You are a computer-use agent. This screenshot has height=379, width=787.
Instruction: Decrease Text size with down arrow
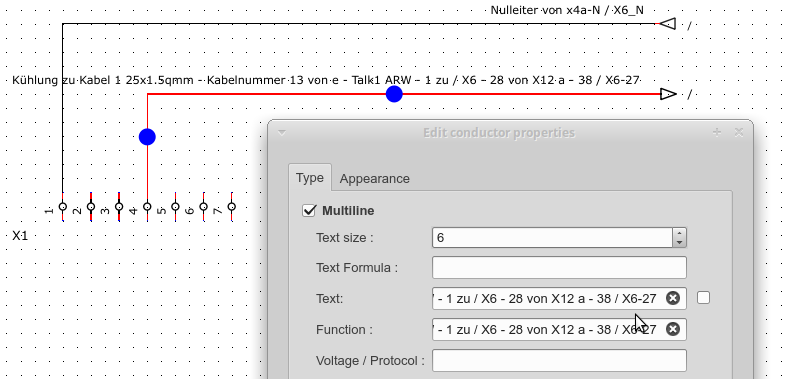(680, 242)
